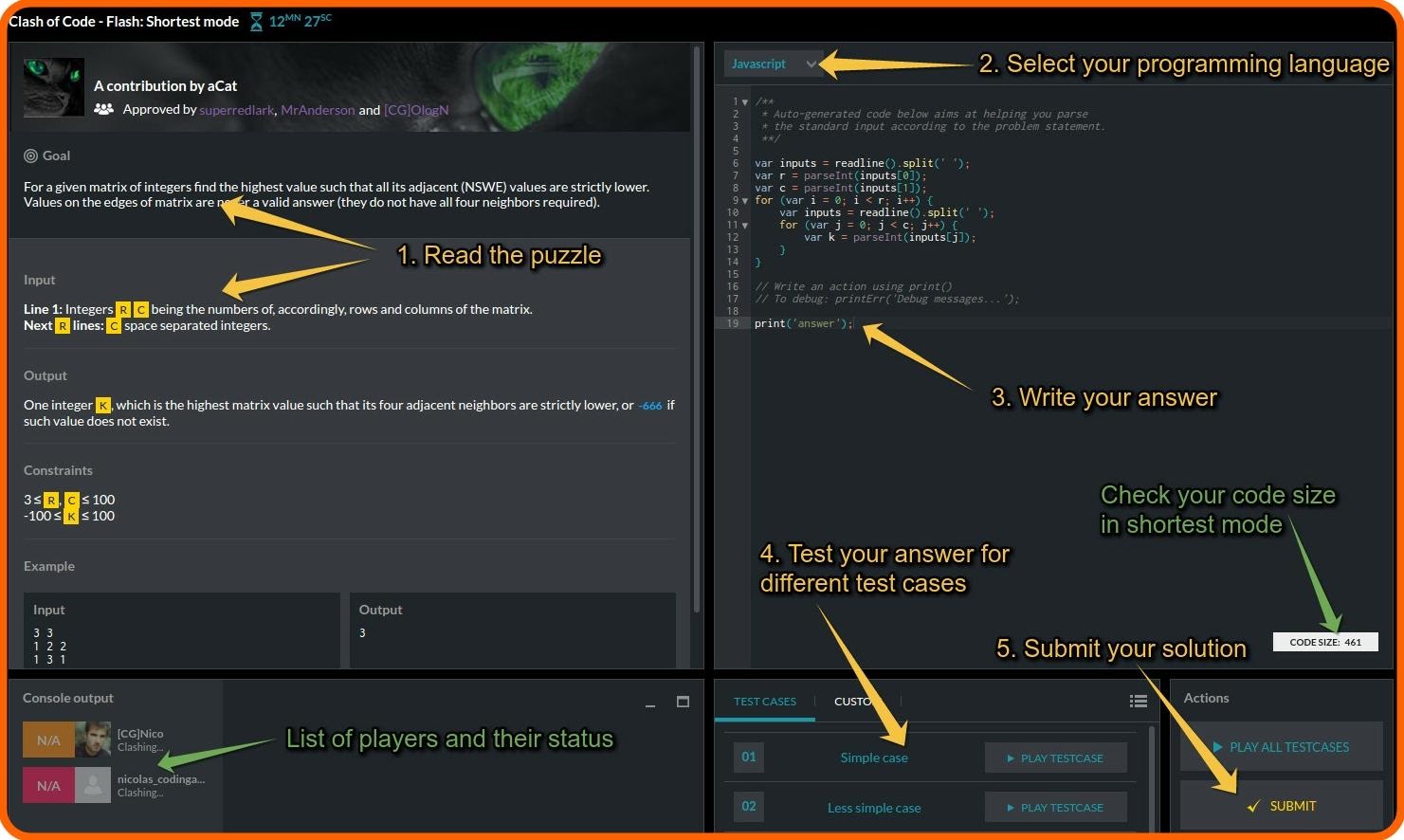Click the hourglass timer icon
1404x840 pixels.
[256, 21]
